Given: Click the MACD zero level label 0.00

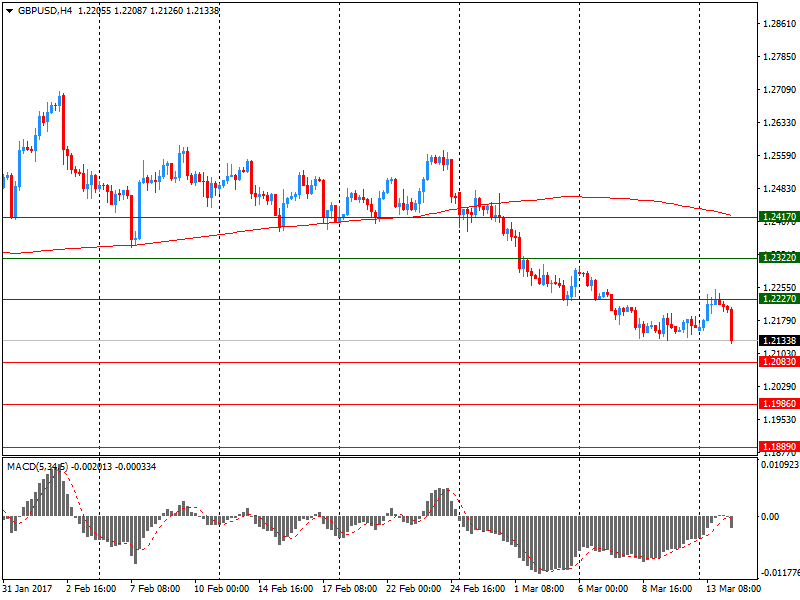Looking at the screenshot, I should (770, 517).
